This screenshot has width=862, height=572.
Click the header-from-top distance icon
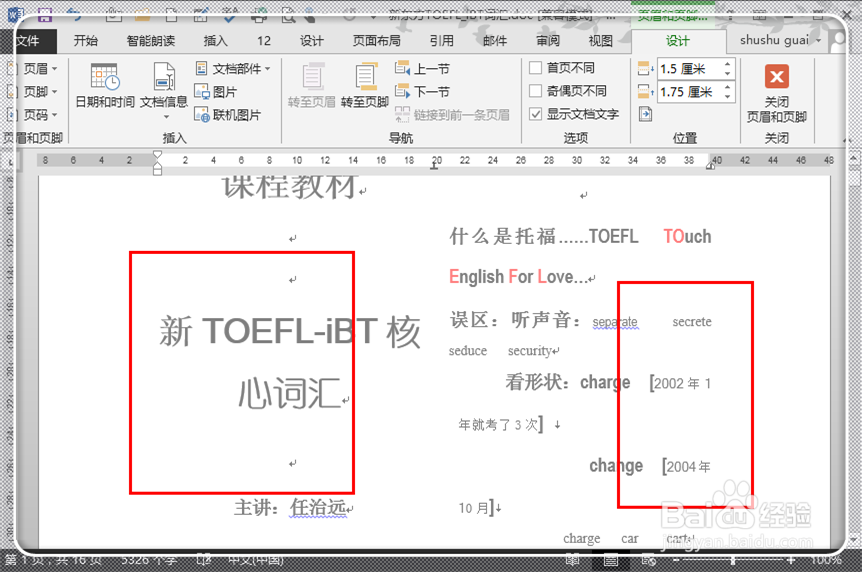click(x=645, y=69)
